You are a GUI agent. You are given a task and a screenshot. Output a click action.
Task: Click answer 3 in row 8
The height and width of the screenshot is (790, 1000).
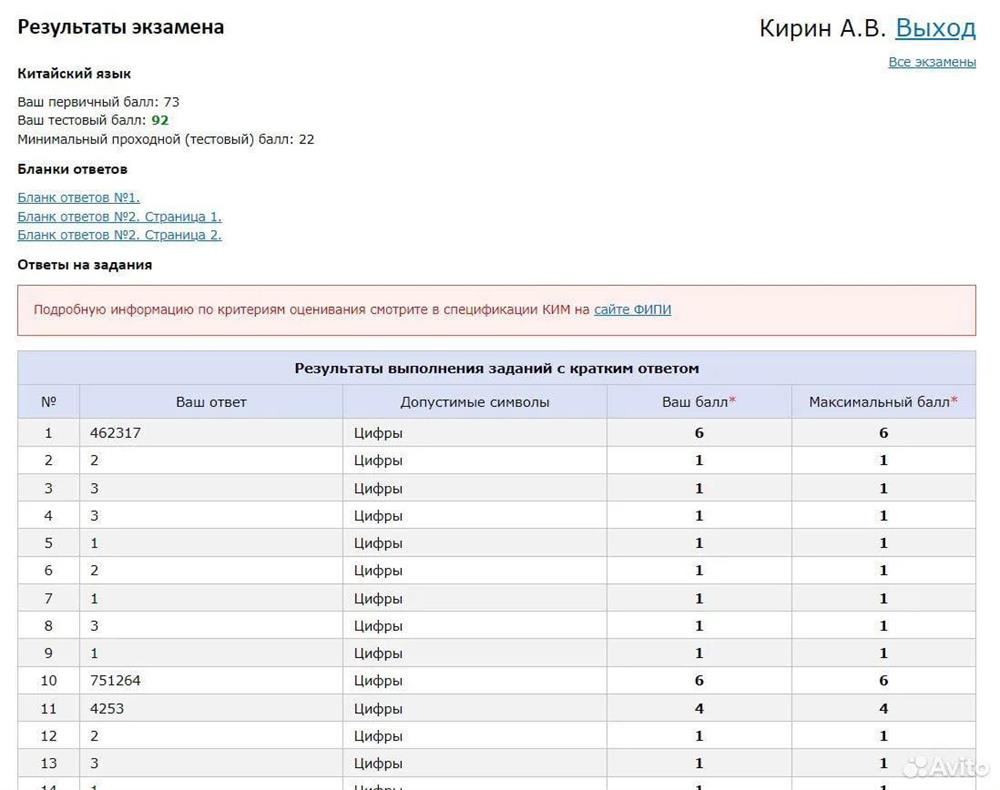[x=94, y=626]
